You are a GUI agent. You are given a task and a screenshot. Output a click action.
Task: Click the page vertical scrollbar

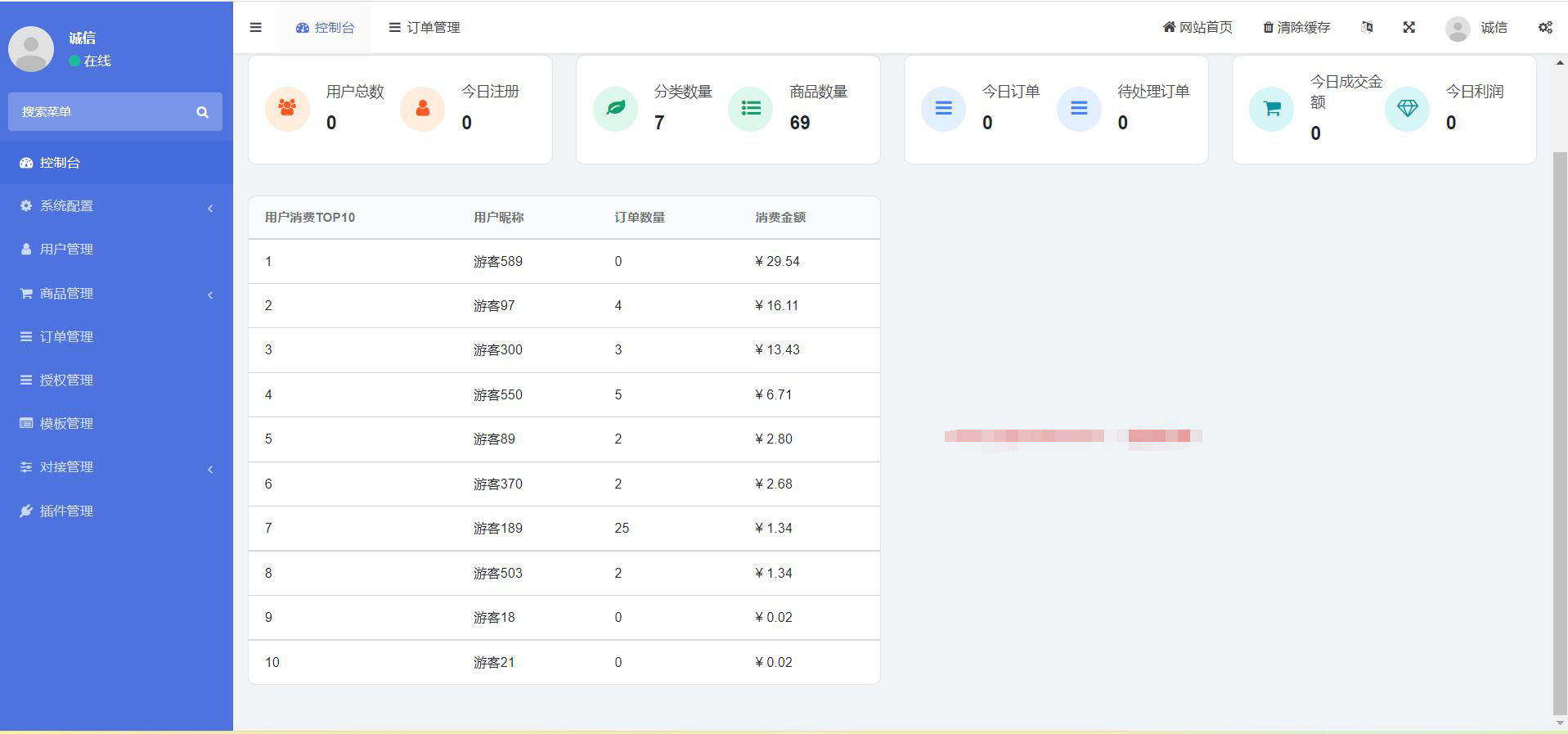click(1560, 433)
